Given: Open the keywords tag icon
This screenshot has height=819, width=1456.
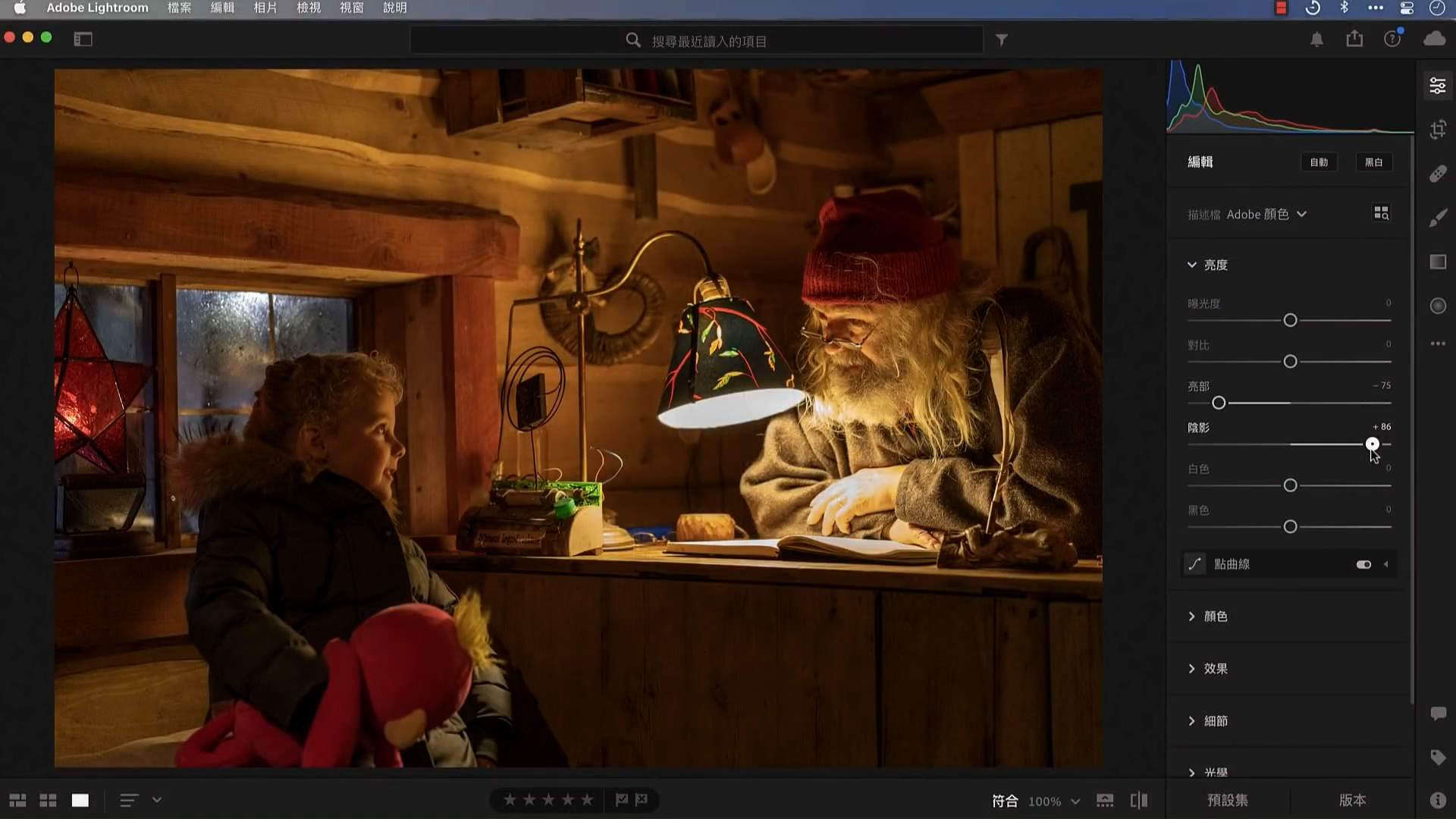Looking at the screenshot, I should [1438, 757].
